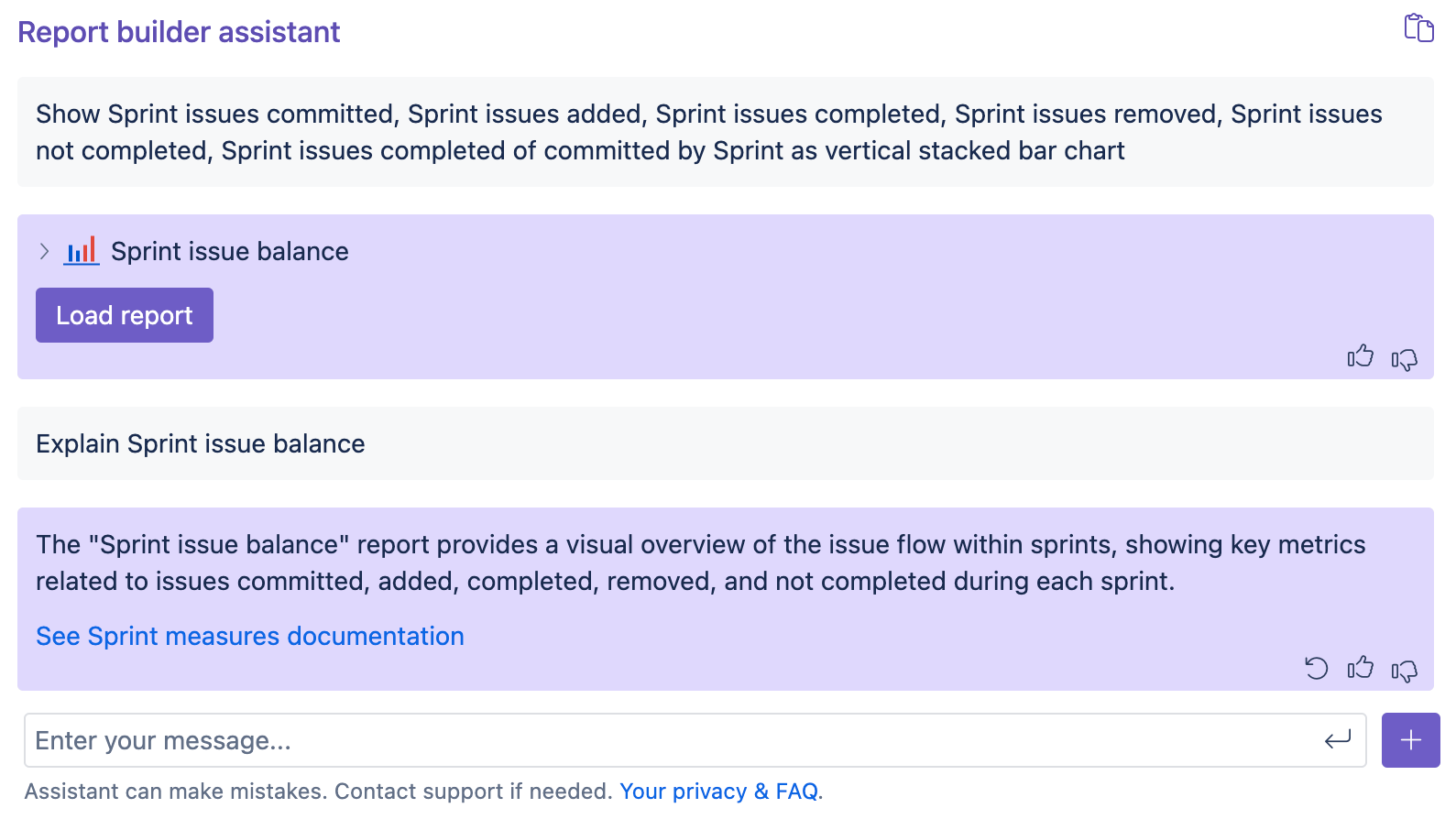Image resolution: width=1456 pixels, height=819 pixels.
Task: Open Your privacy & FAQ
Action: coord(719,791)
